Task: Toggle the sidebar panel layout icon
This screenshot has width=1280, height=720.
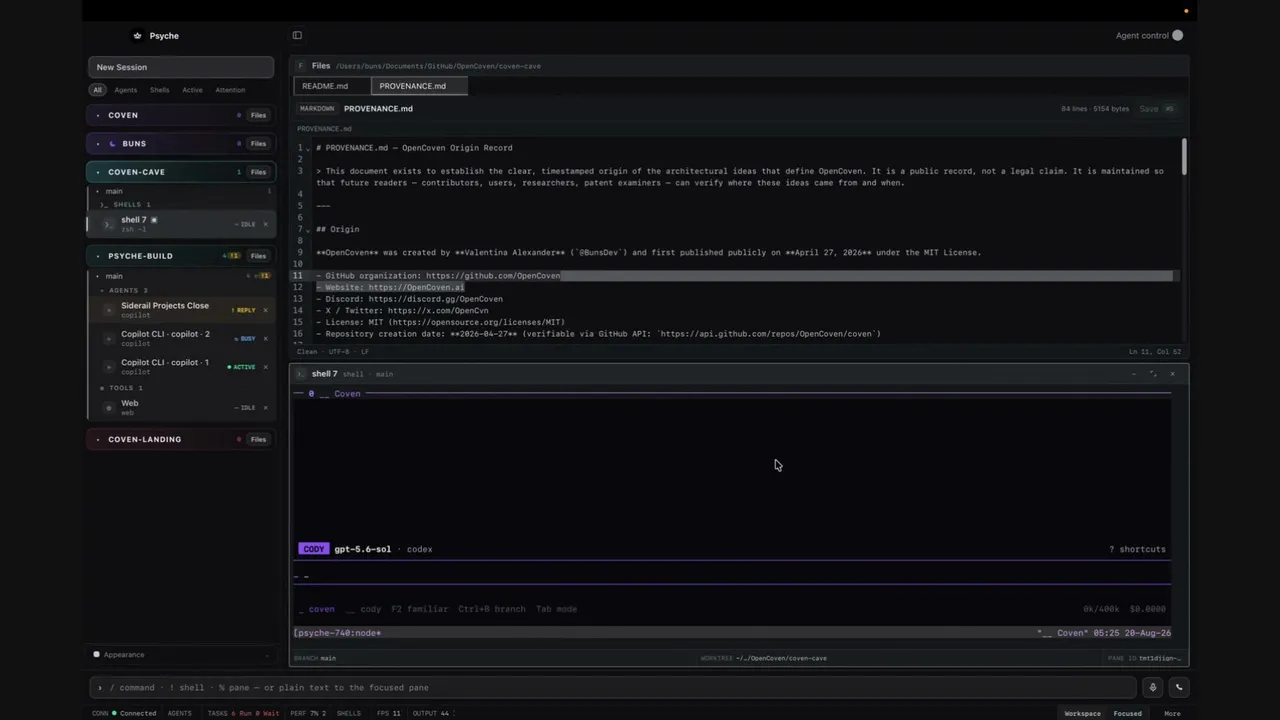Action: [297, 36]
